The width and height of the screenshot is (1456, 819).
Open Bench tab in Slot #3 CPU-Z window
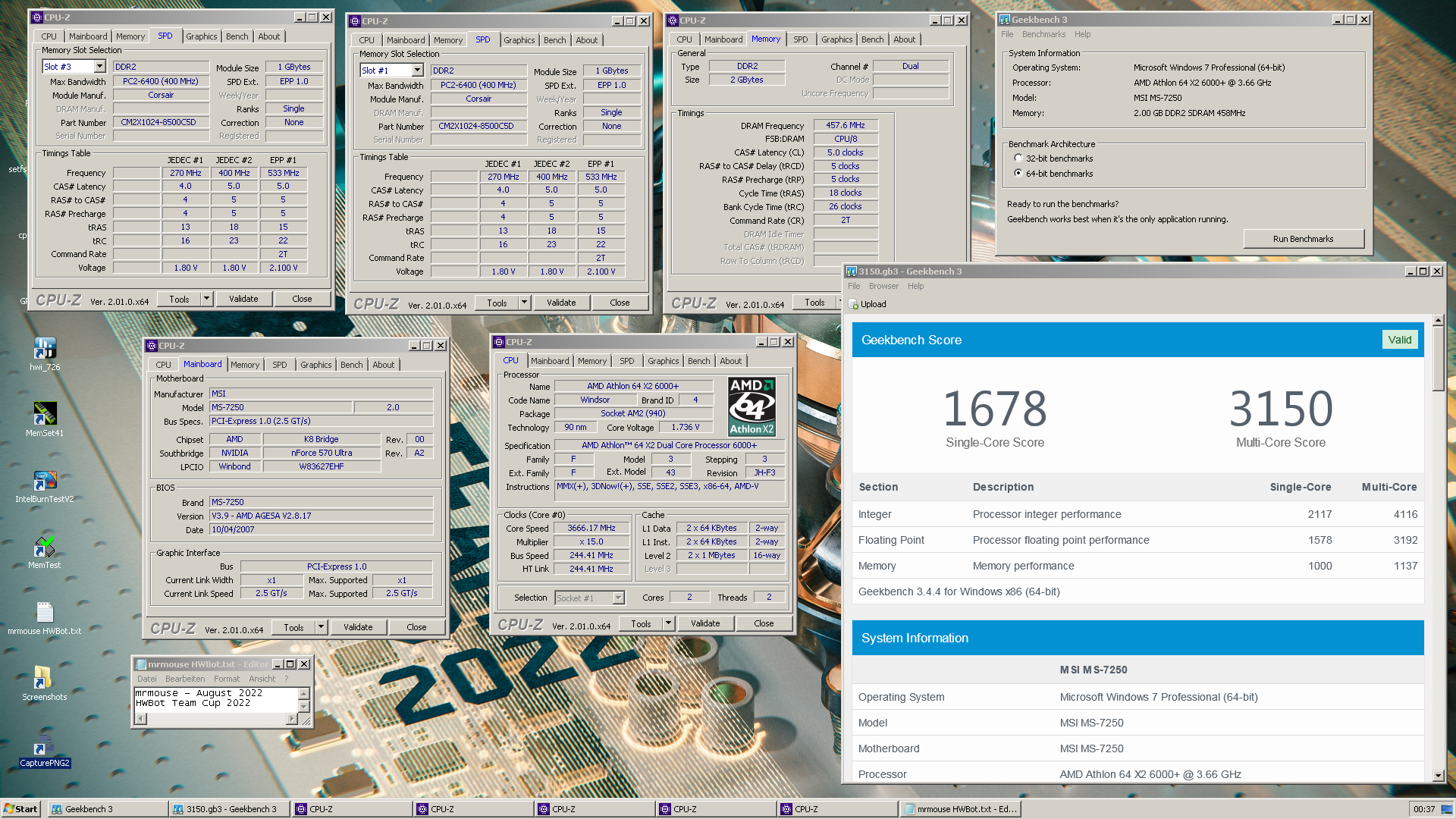(x=237, y=36)
